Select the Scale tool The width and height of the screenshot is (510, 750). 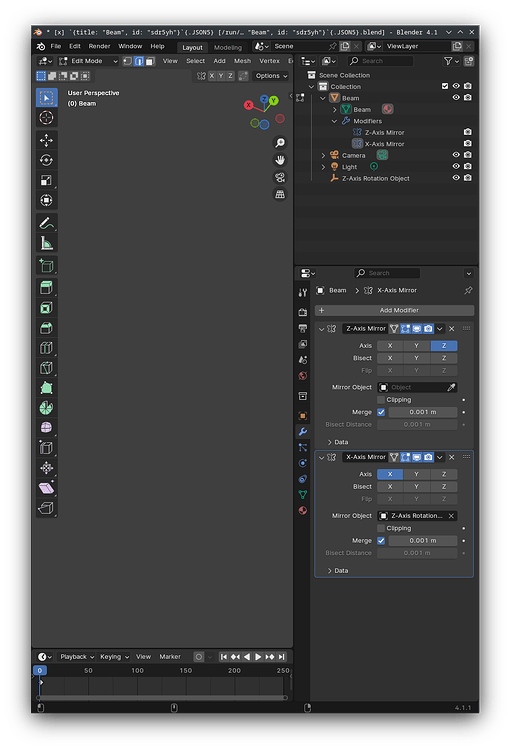tap(46, 180)
